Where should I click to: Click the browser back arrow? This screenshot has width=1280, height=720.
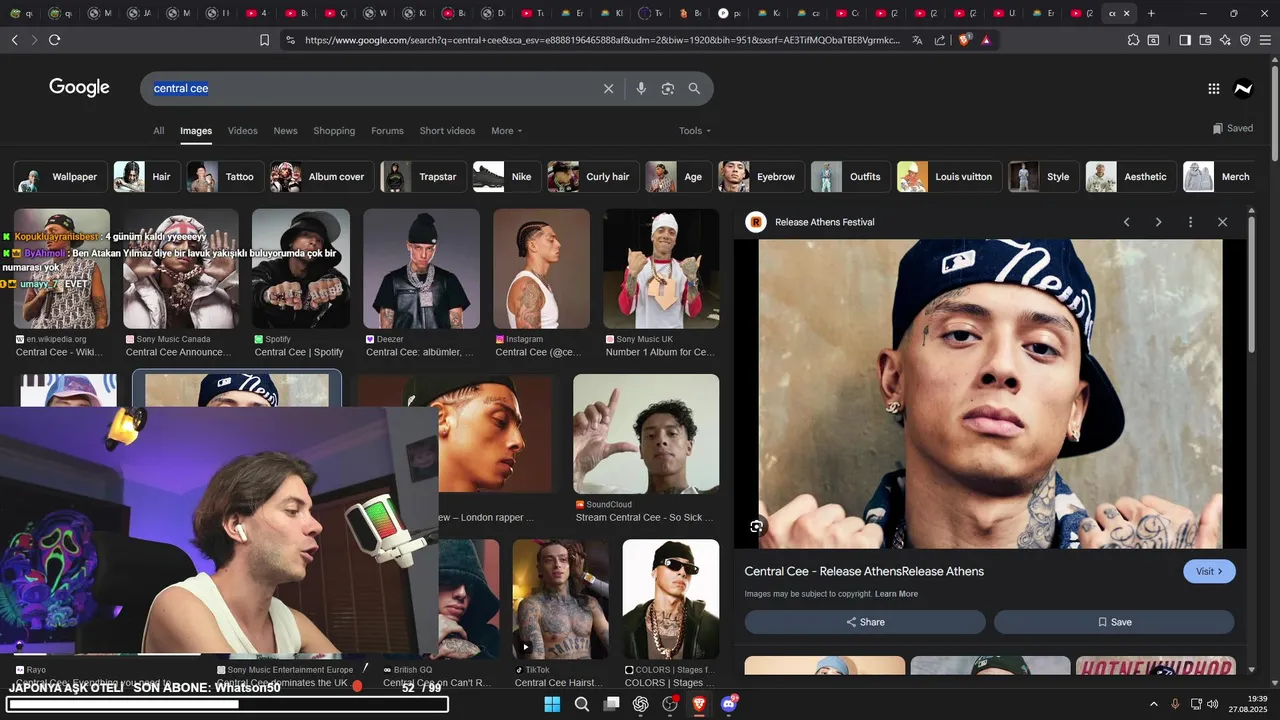point(14,40)
